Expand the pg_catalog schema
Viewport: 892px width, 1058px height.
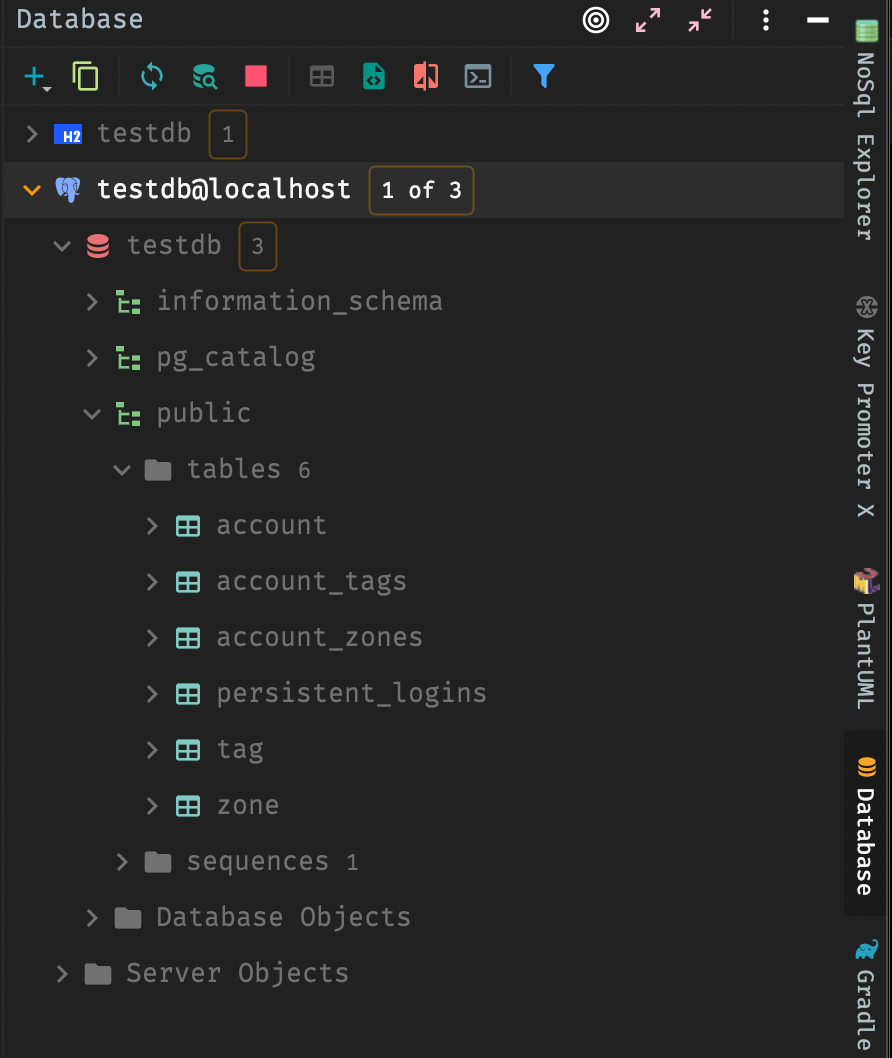point(92,358)
